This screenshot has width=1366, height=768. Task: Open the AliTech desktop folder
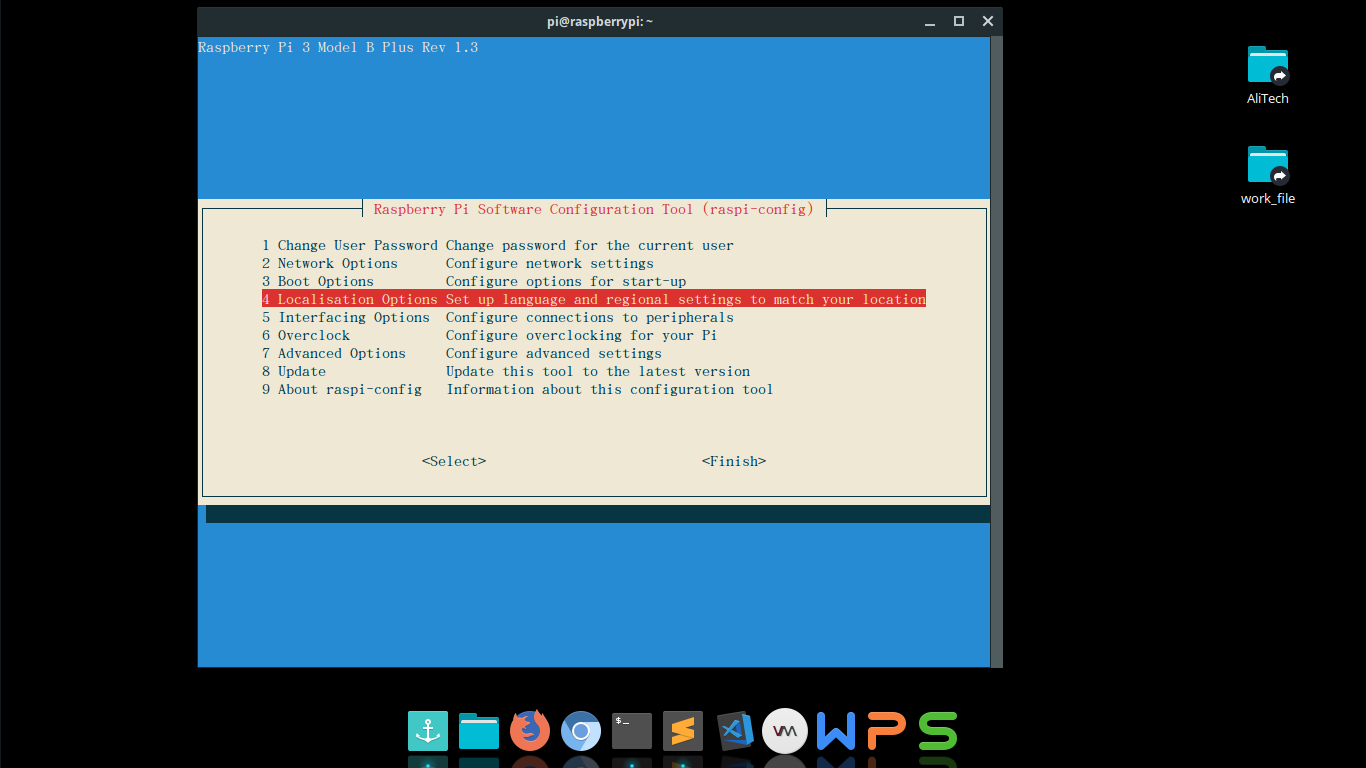point(1268,75)
